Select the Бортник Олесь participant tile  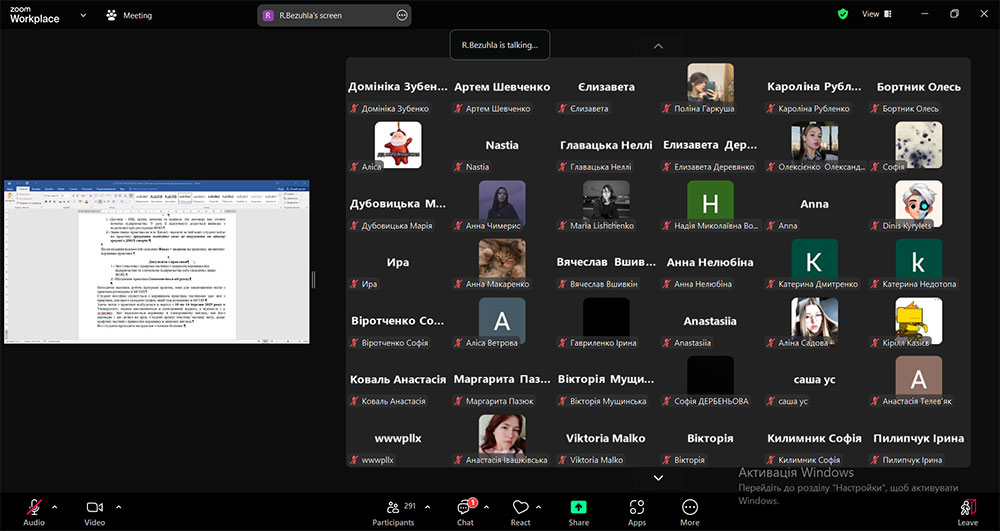click(918, 88)
